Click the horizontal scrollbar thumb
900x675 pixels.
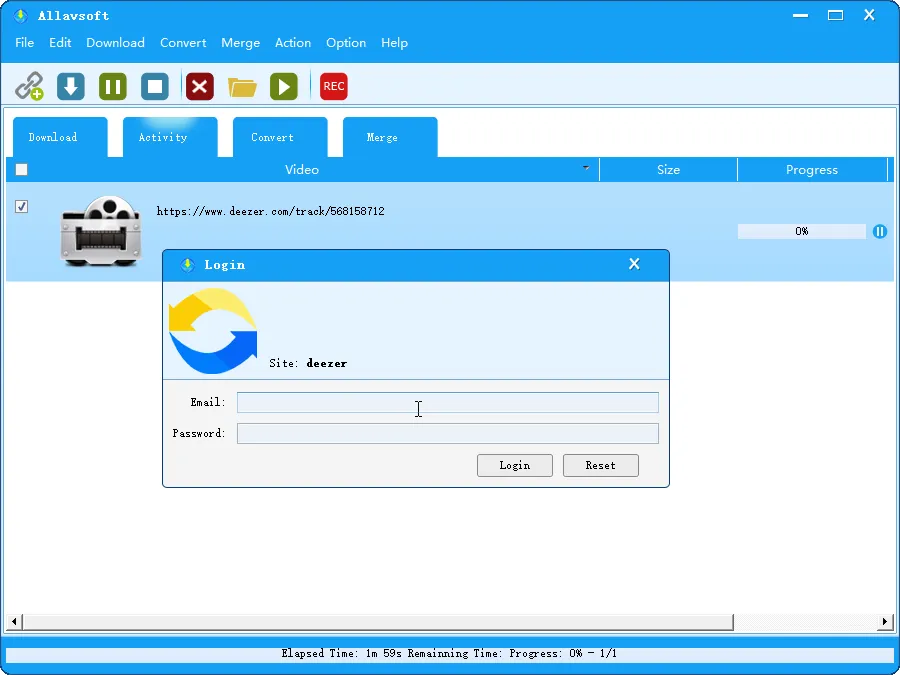(378, 622)
